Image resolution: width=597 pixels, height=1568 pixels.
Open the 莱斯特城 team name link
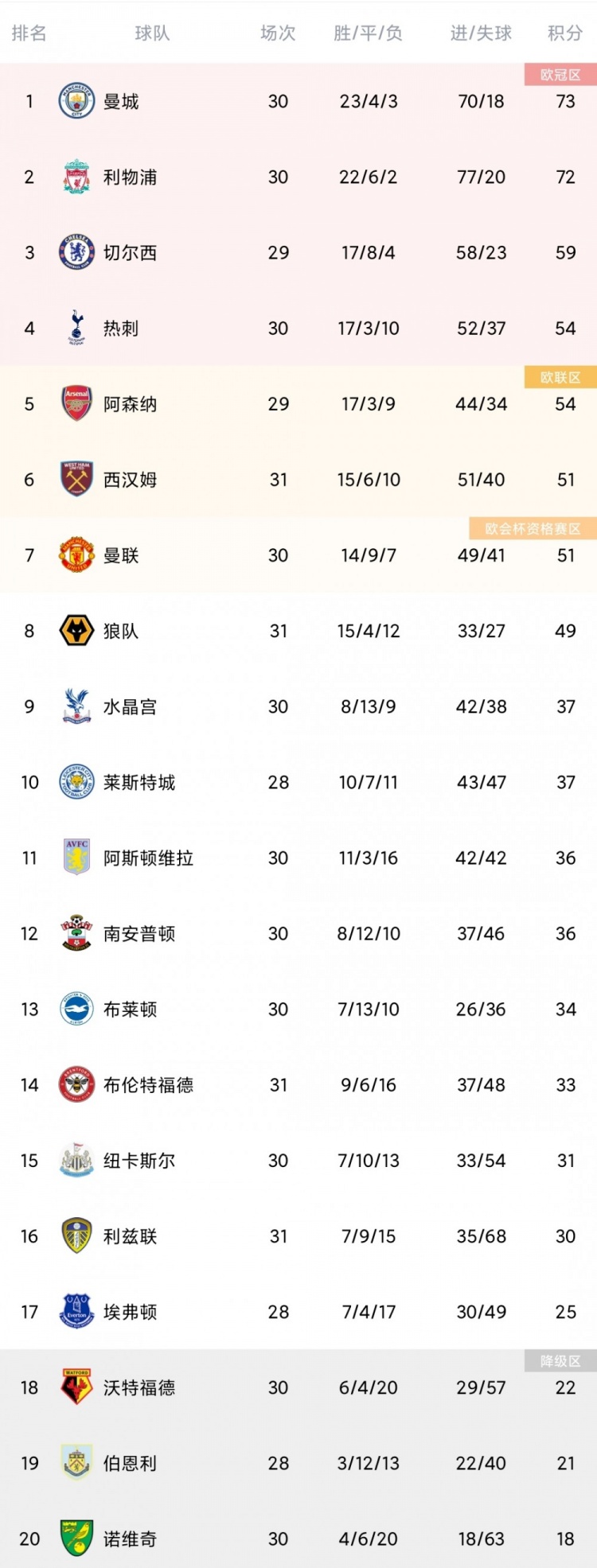[x=139, y=782]
